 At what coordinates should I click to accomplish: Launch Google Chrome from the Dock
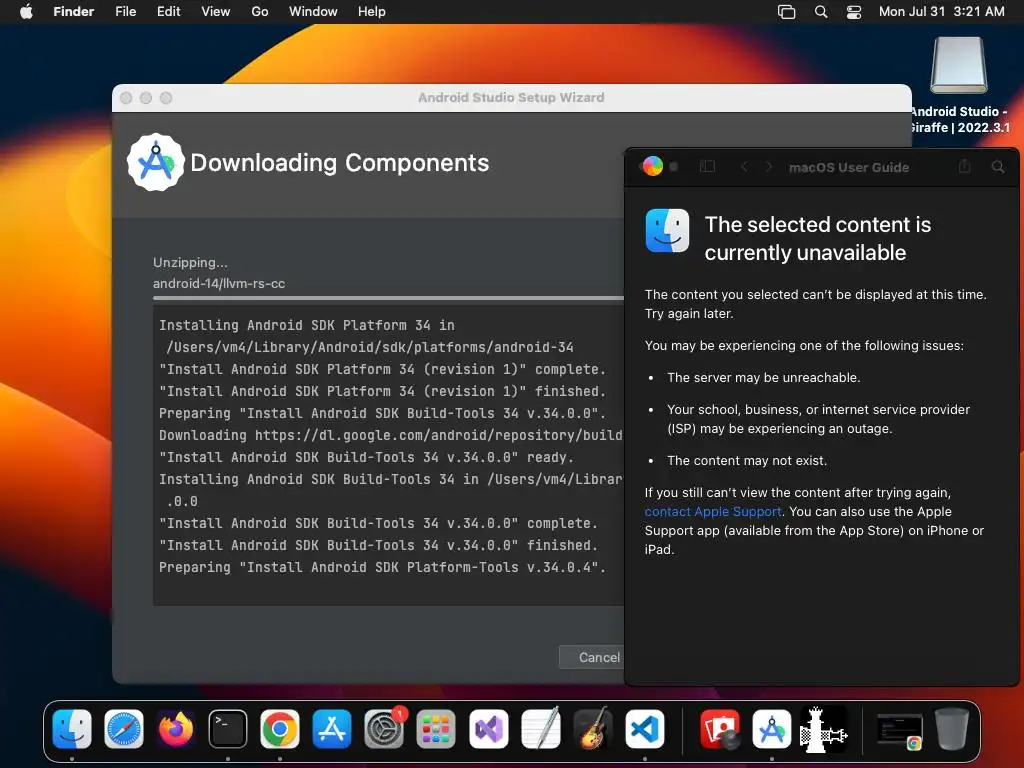tap(280, 729)
